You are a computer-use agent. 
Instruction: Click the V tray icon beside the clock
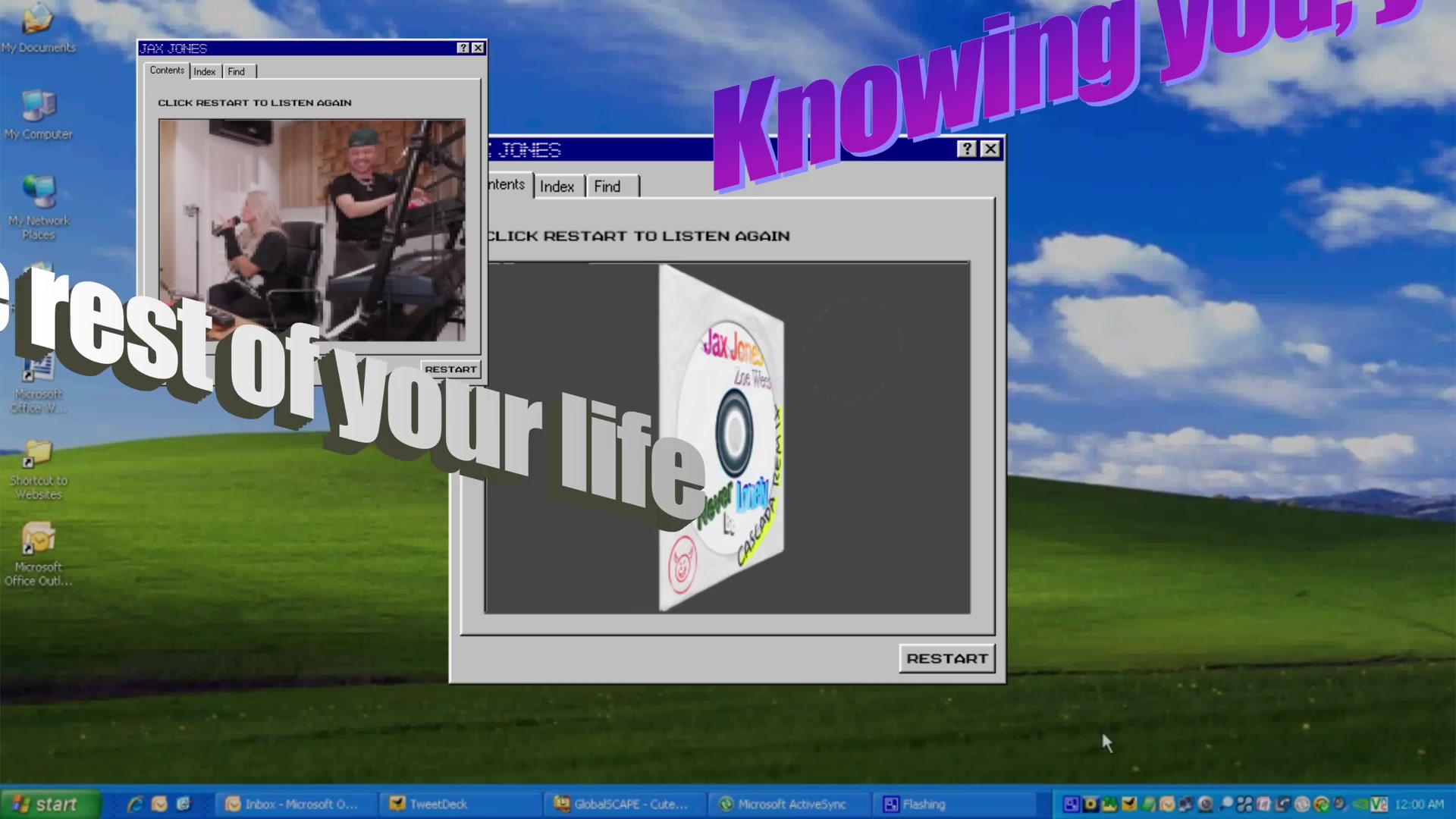[1379, 804]
